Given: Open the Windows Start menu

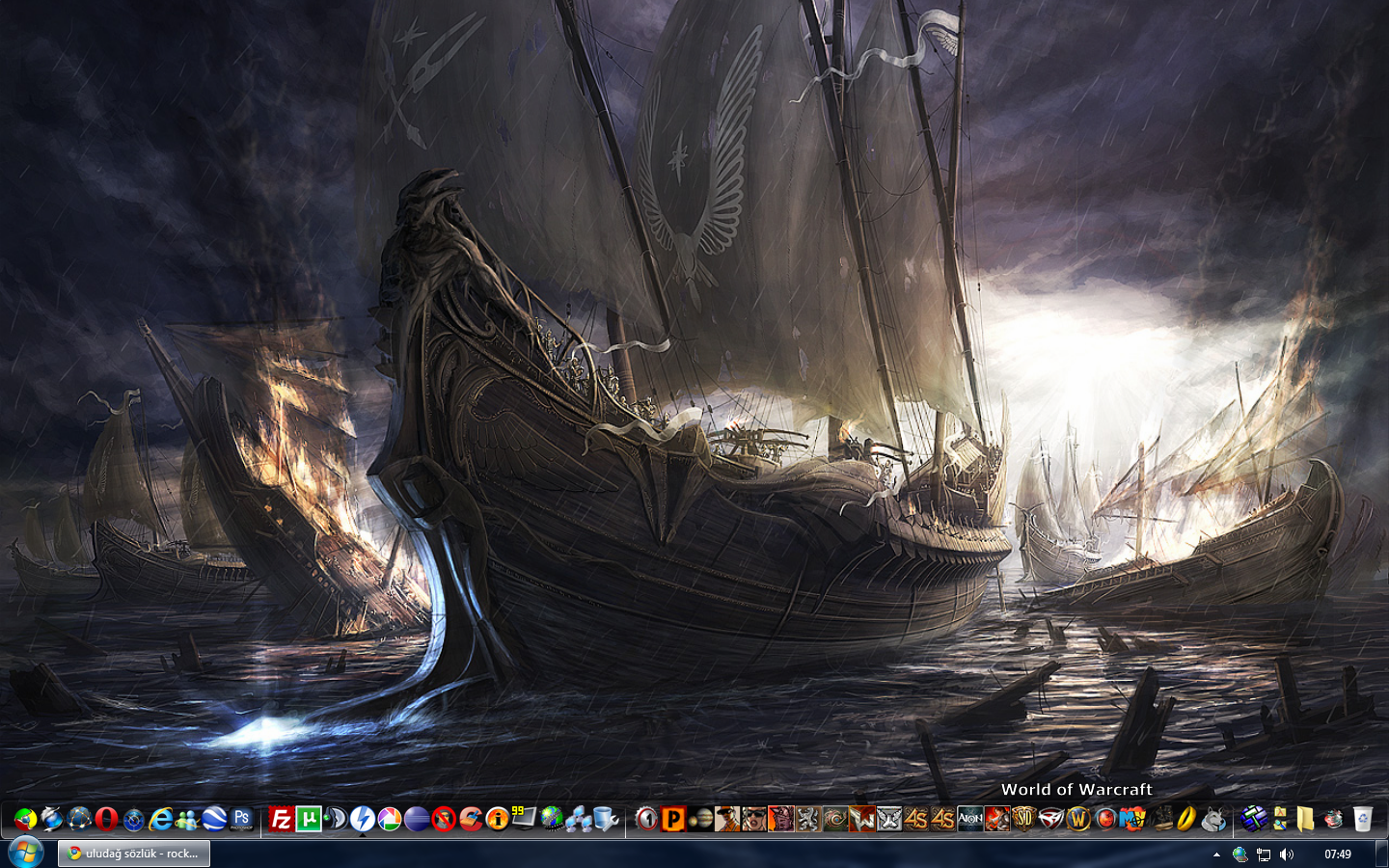Looking at the screenshot, I should click(x=25, y=854).
